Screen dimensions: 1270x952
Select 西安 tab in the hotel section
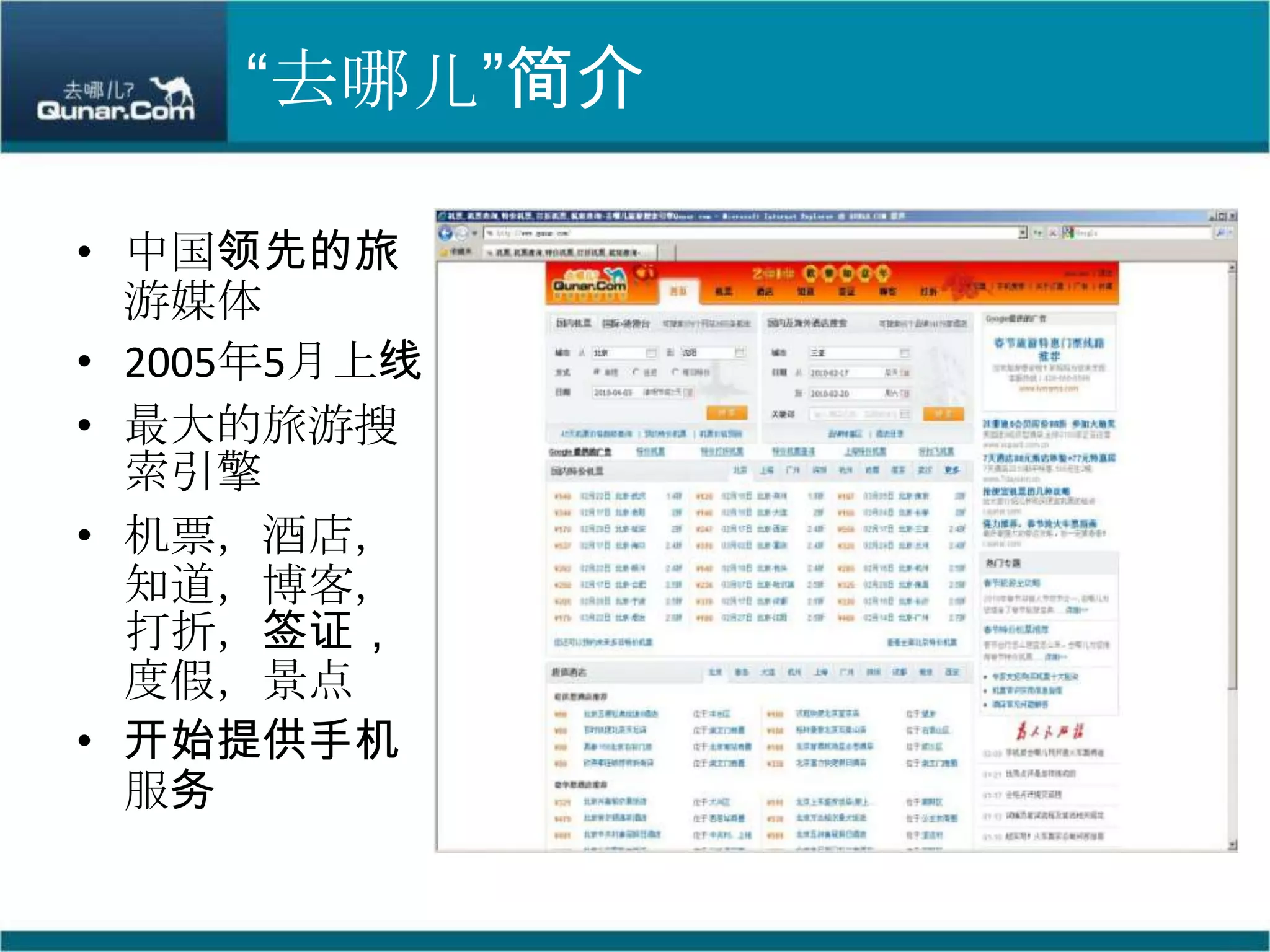(951, 672)
